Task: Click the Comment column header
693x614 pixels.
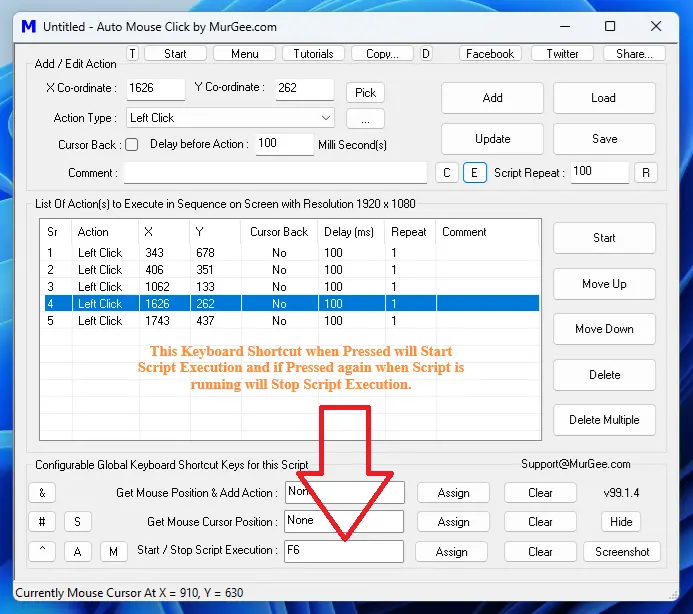Action: [487, 232]
